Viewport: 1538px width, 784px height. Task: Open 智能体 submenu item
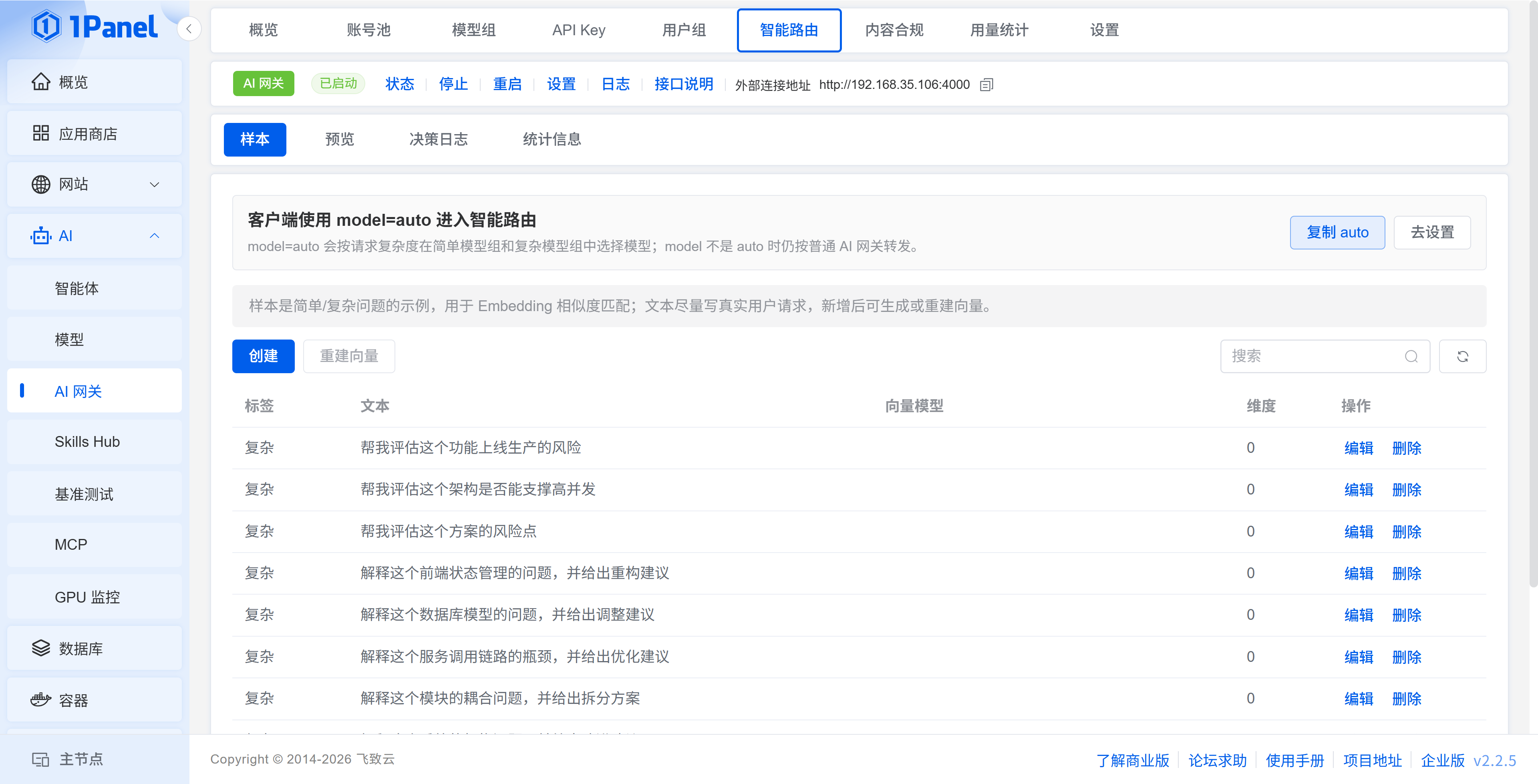(x=95, y=288)
